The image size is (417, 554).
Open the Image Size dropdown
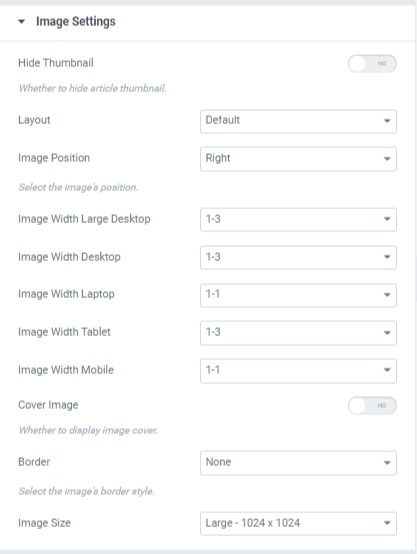point(298,523)
